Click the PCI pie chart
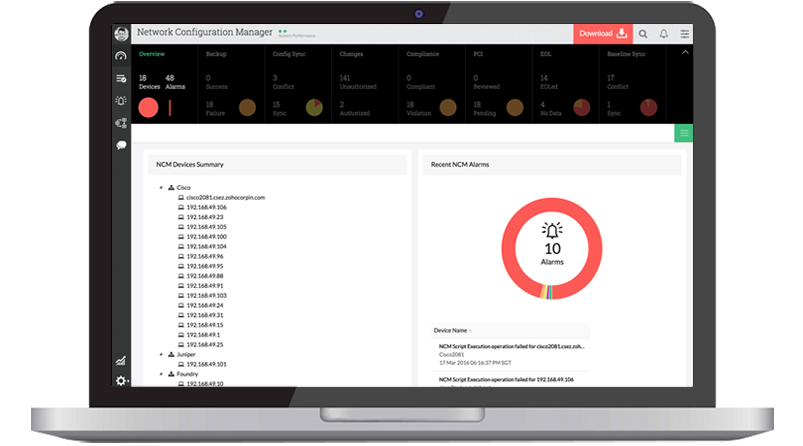 515,108
